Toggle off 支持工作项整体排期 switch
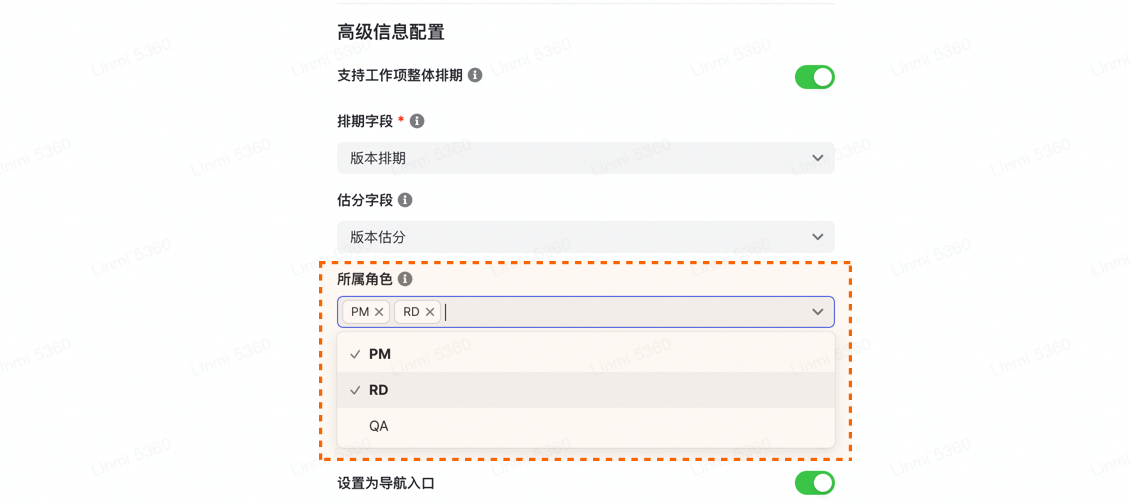 coord(814,76)
